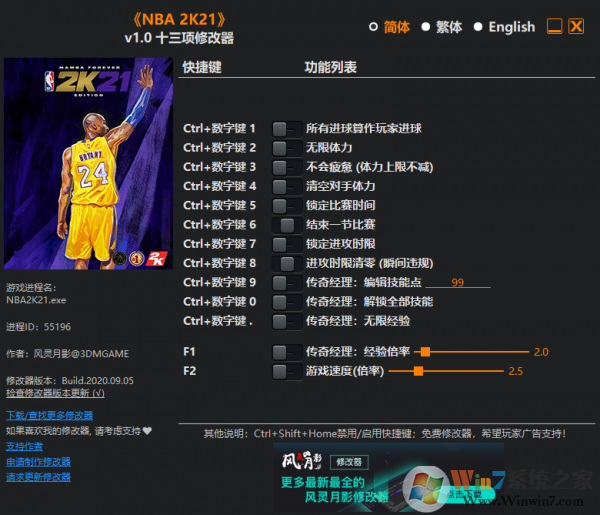Viewport: 600px width, 515px height.
Task: Click the 其他说明 Ctrl+Shift+Home note text
Action: coord(385,434)
